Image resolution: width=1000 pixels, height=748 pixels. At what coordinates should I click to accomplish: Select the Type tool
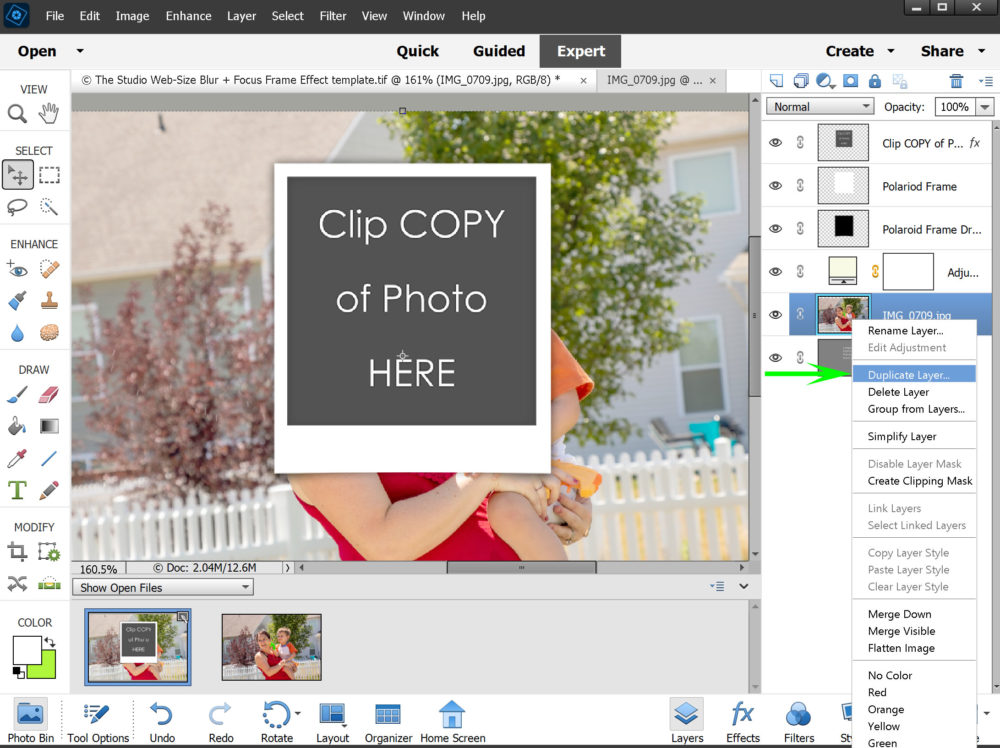point(17,490)
